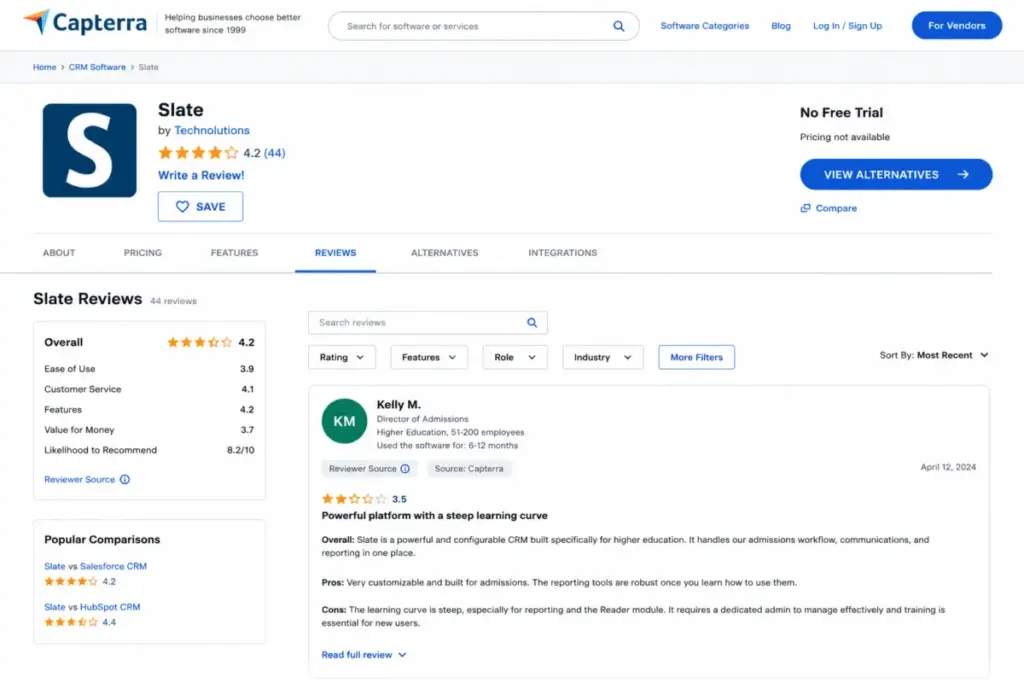Screen dimensions: 1024x683
Task: Click the Save button with heart
Action: coord(200,206)
